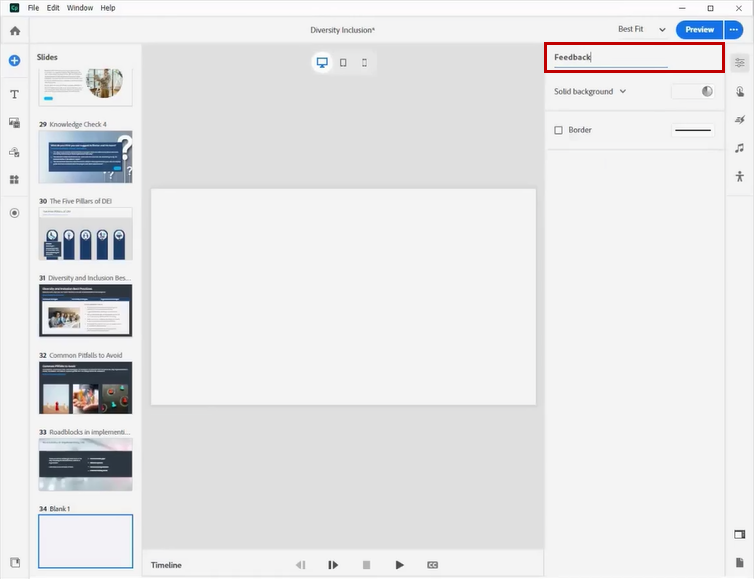Open the Widgets grid icon
The height and width of the screenshot is (579, 754).
point(14,180)
